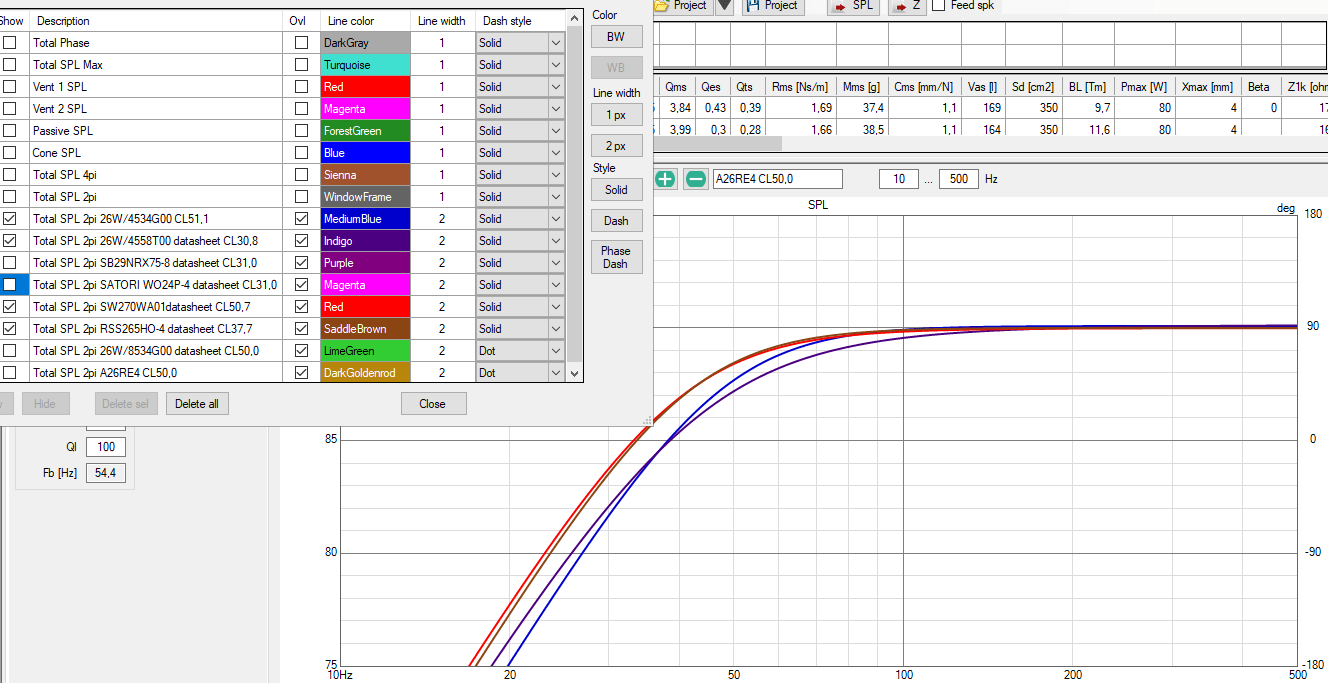The image size is (1328, 683).
Task: Apply Dash style button
Action: pos(616,221)
